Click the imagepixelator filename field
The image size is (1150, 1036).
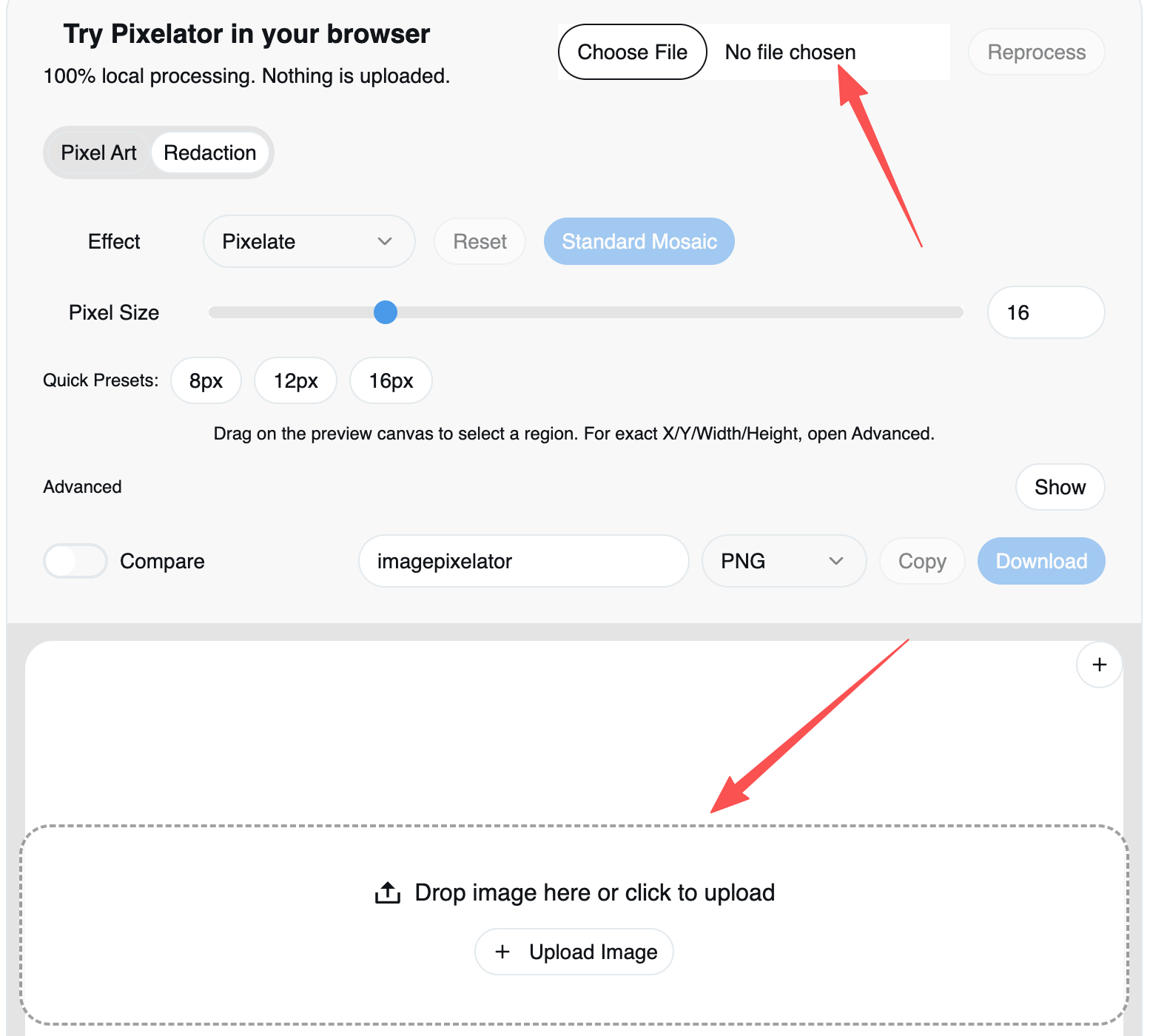(x=523, y=561)
